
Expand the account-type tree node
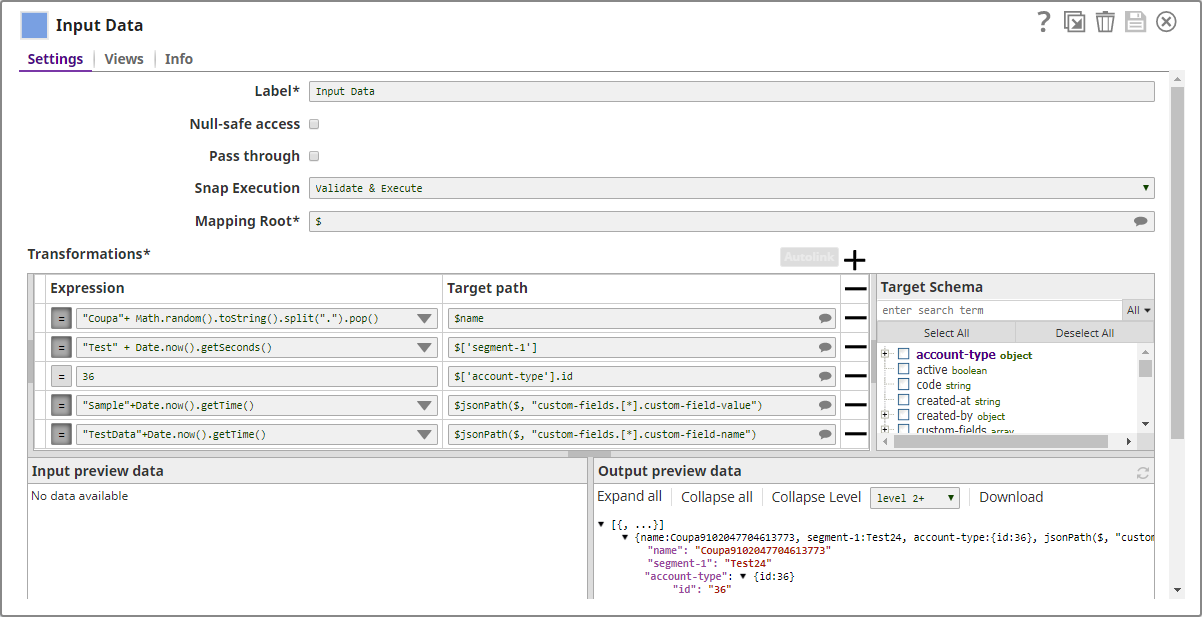(x=885, y=354)
